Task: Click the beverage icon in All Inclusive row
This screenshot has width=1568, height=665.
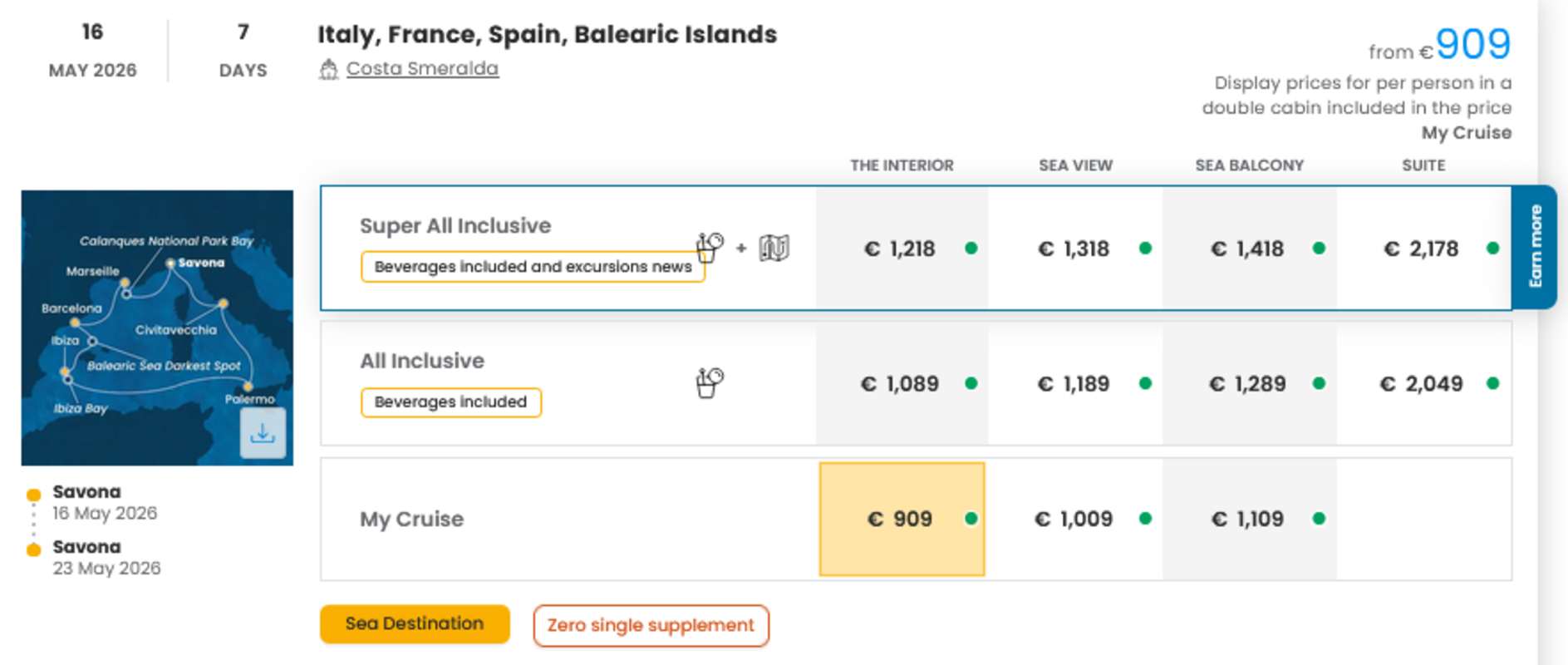Action: [x=709, y=383]
